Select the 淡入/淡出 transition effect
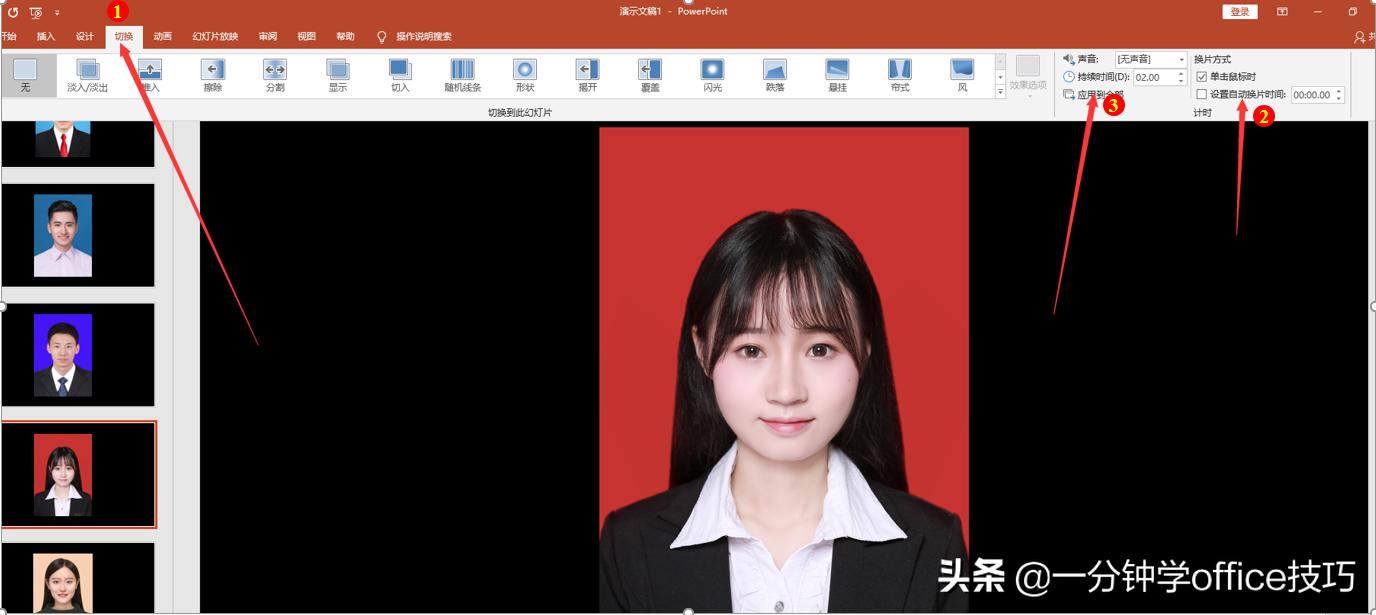Image resolution: width=1376 pixels, height=615 pixels. [x=88, y=73]
